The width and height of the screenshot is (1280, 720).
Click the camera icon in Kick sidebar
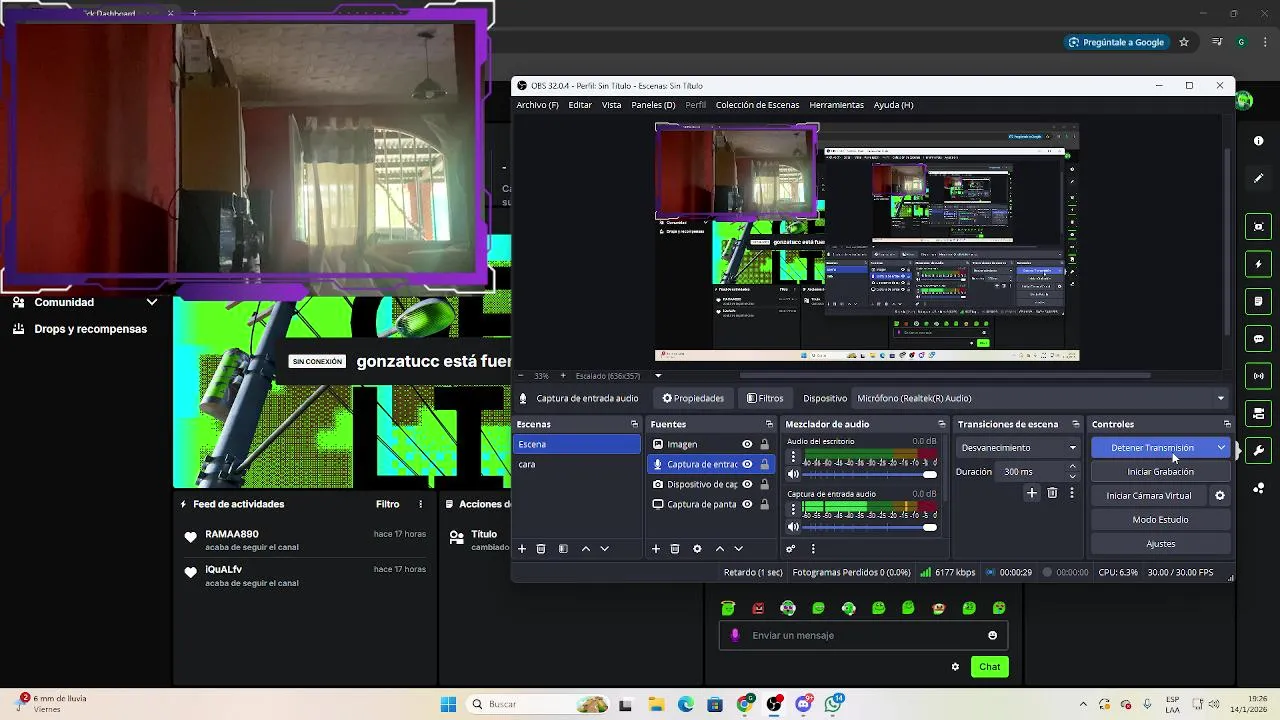pos(1258,227)
